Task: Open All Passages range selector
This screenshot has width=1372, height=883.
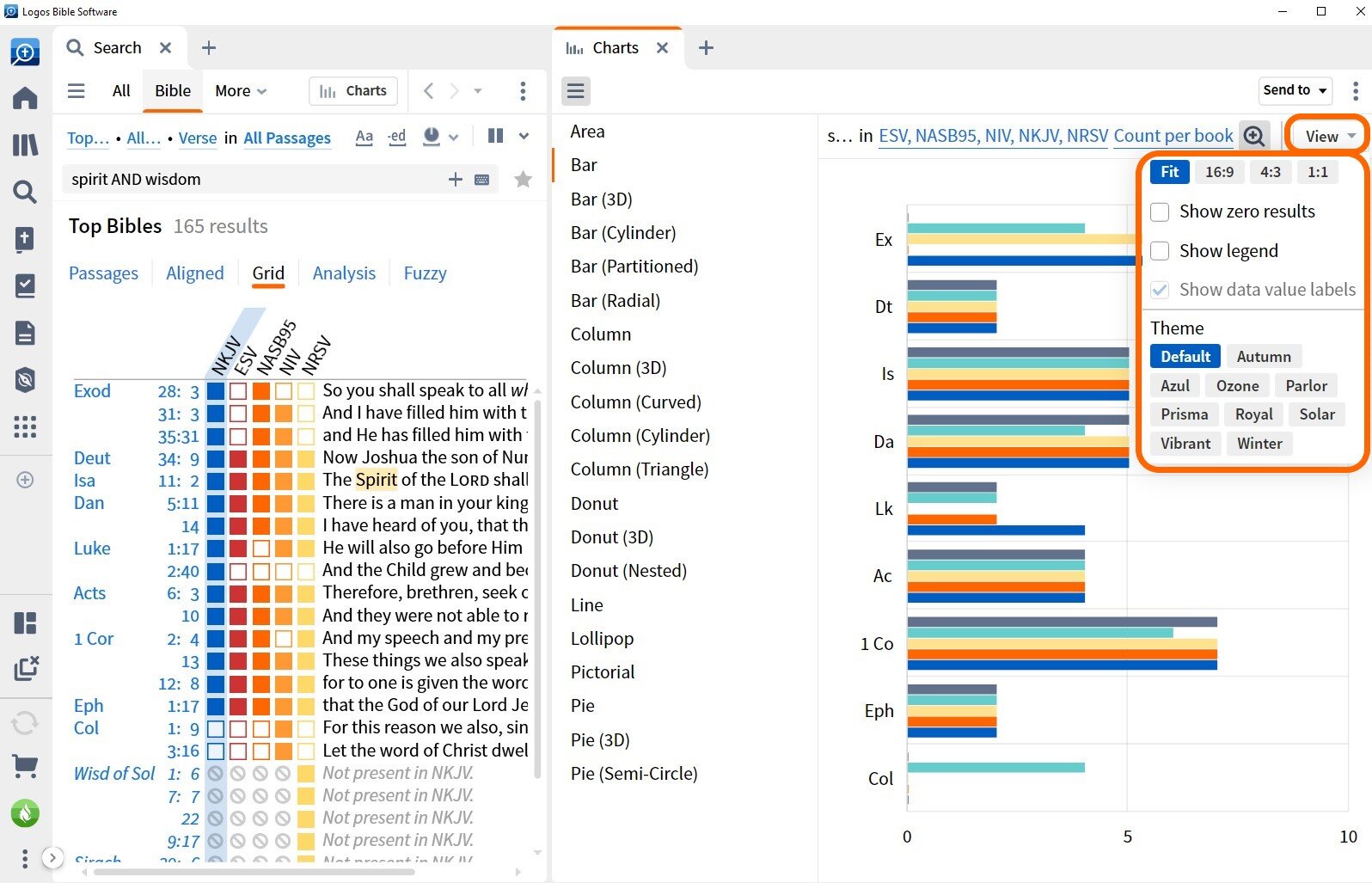Action: (287, 138)
